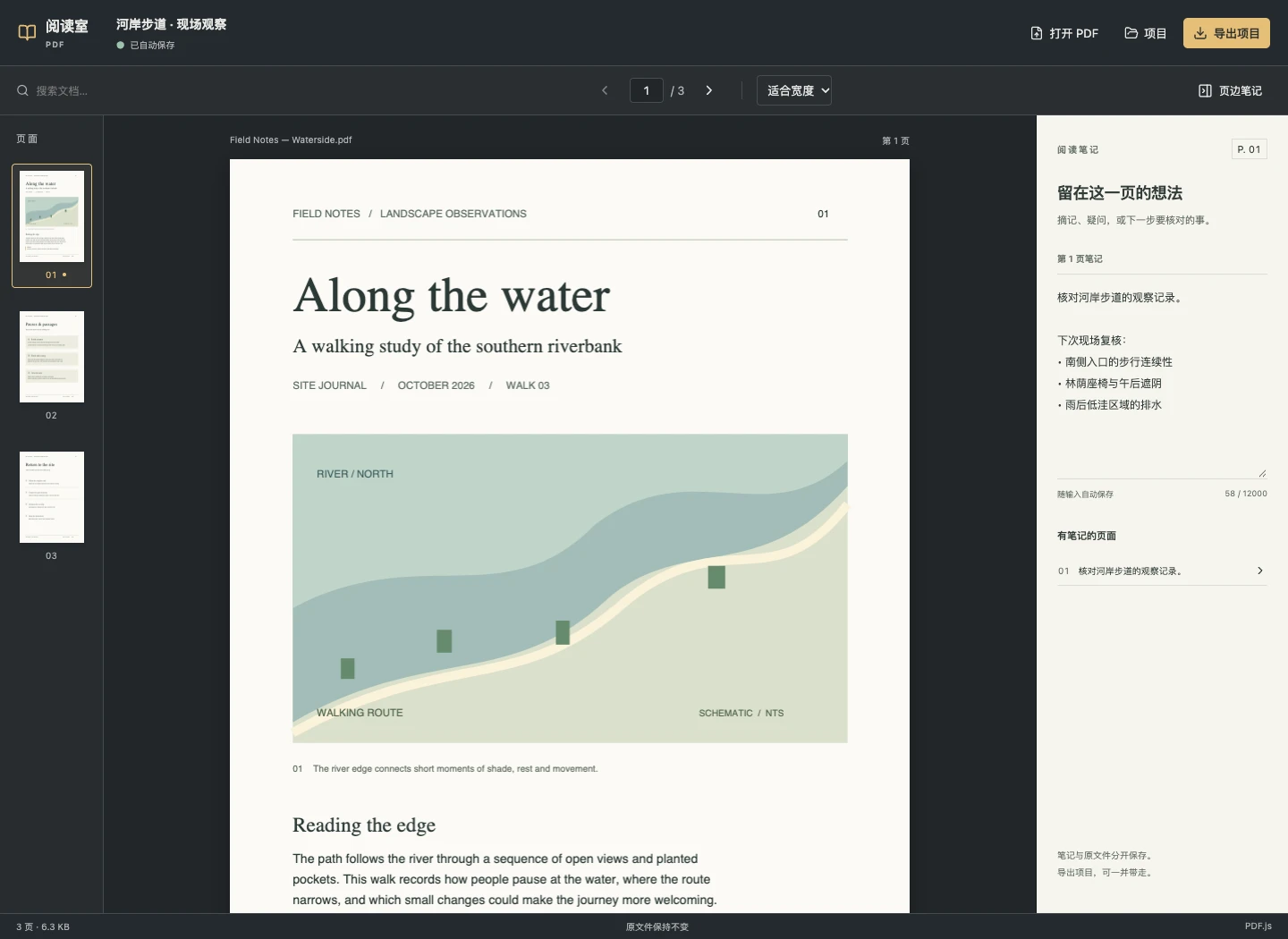Click the 河岸步道 · 现场观察 project title

tap(171, 24)
